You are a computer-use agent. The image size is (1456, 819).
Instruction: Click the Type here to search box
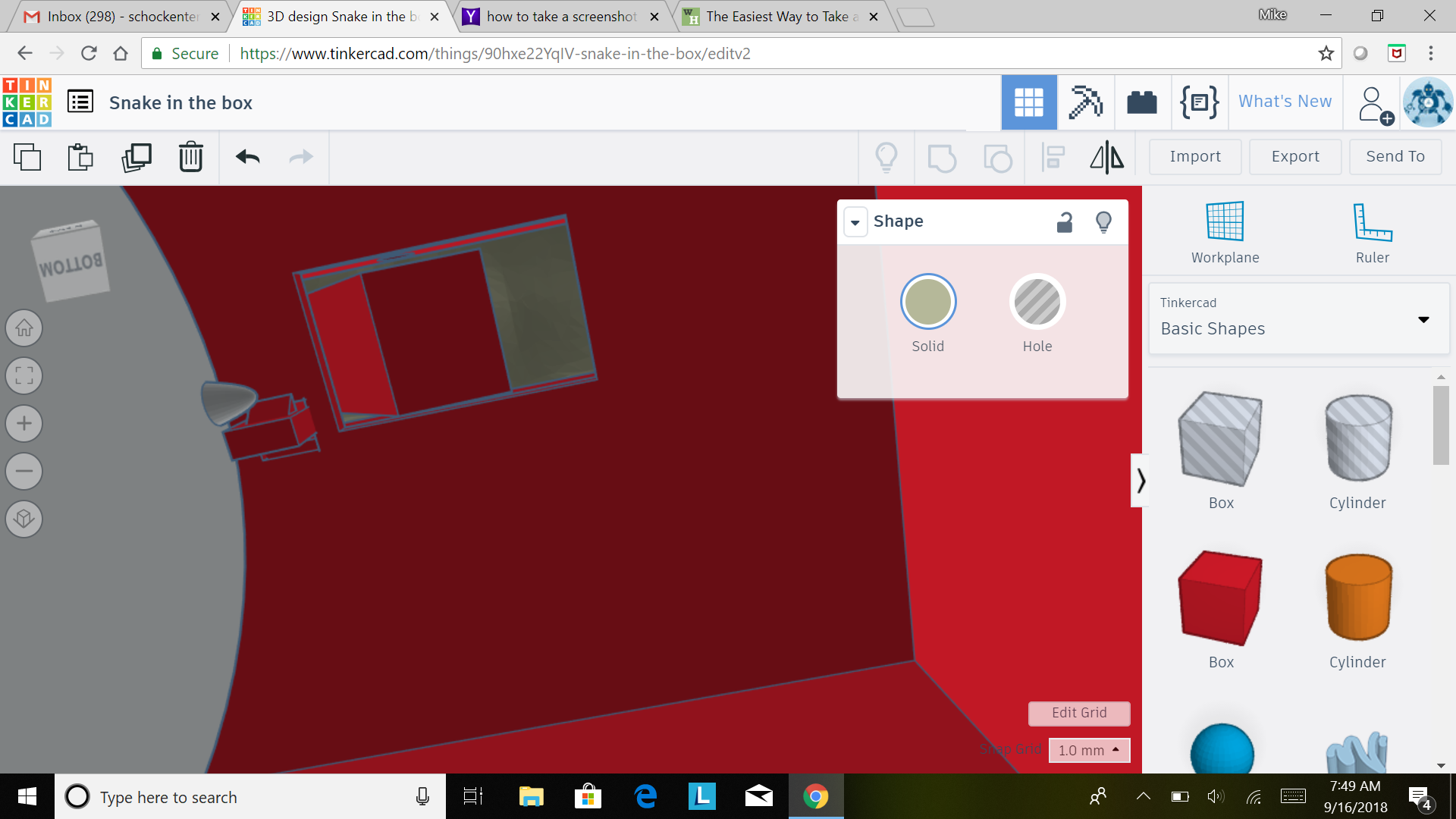coord(250,796)
